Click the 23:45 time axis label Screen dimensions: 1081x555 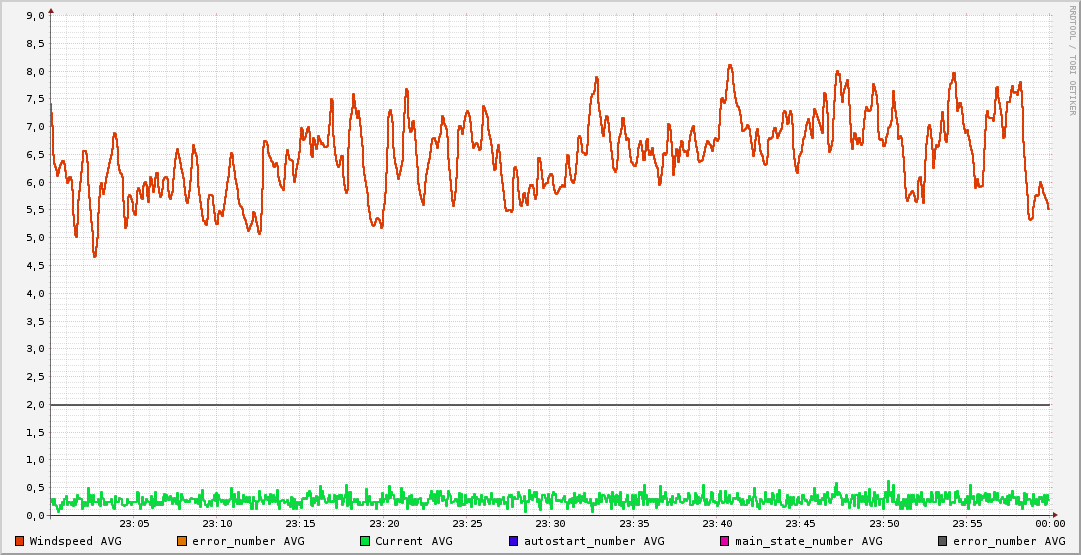click(800, 525)
